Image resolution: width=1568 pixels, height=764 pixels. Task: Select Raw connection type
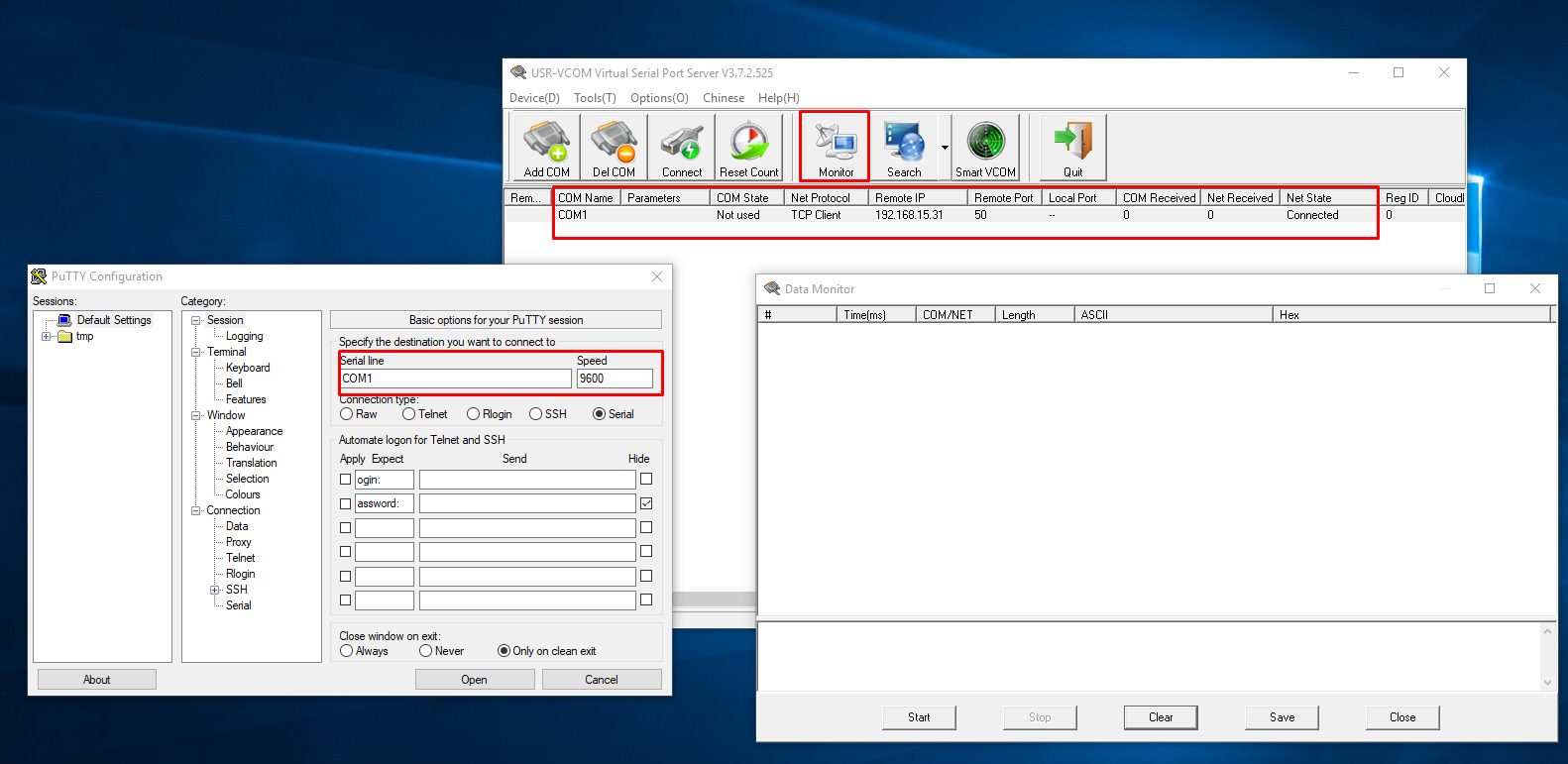(x=347, y=414)
